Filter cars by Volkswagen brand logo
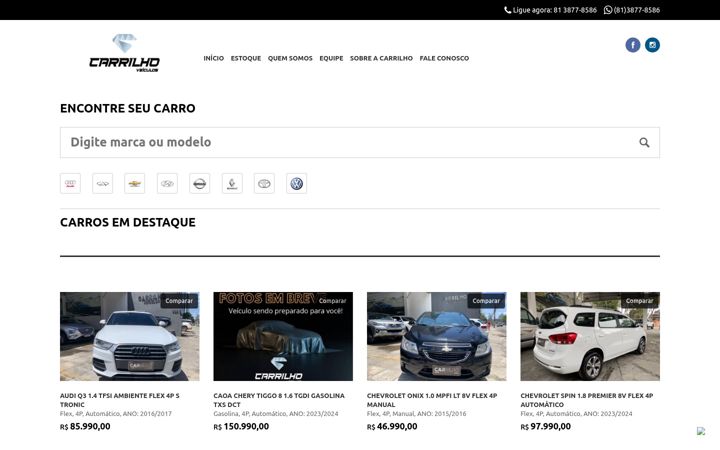This screenshot has height=450, width=720. click(297, 184)
